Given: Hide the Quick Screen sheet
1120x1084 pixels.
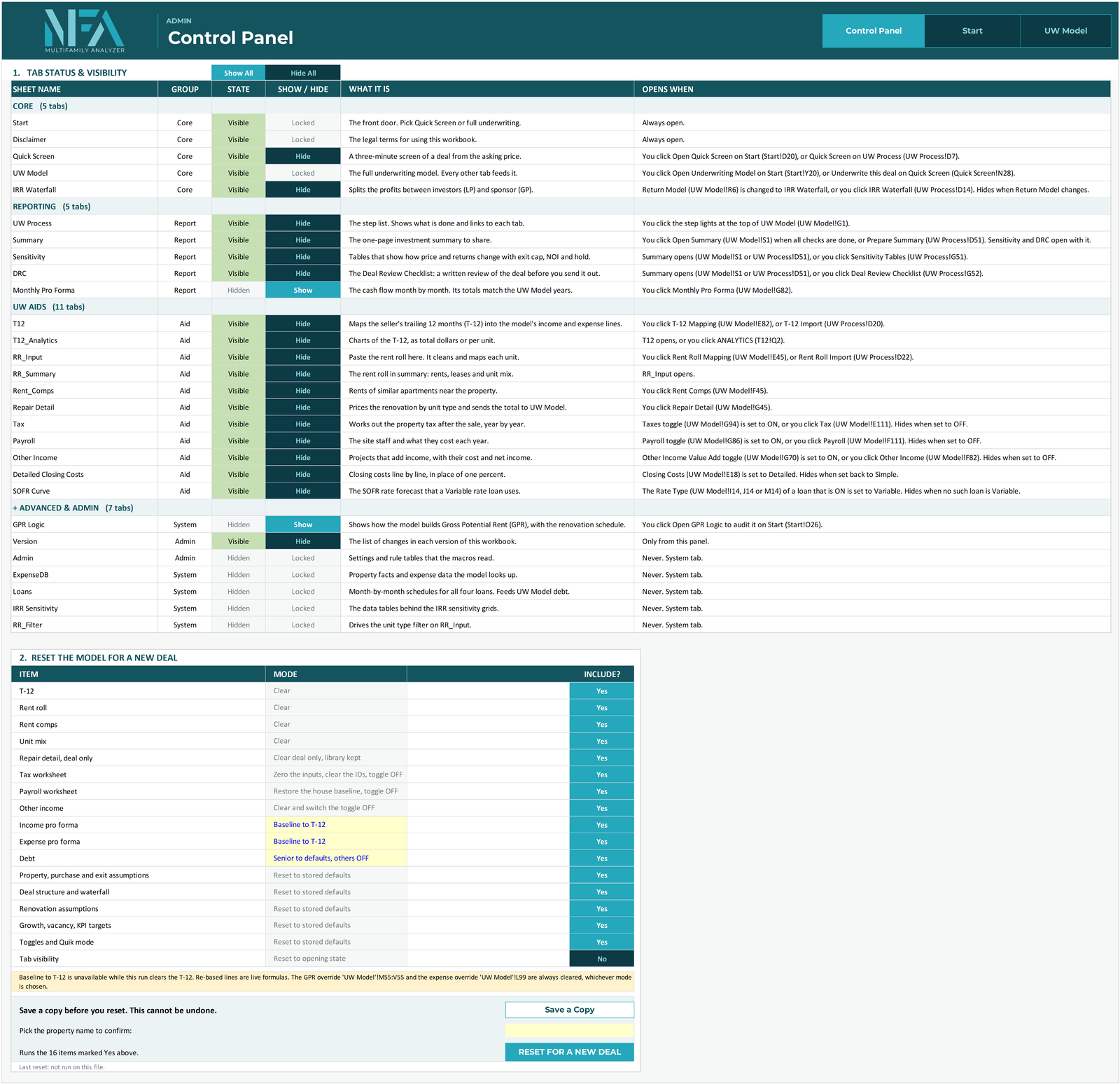Looking at the screenshot, I should (x=303, y=156).
